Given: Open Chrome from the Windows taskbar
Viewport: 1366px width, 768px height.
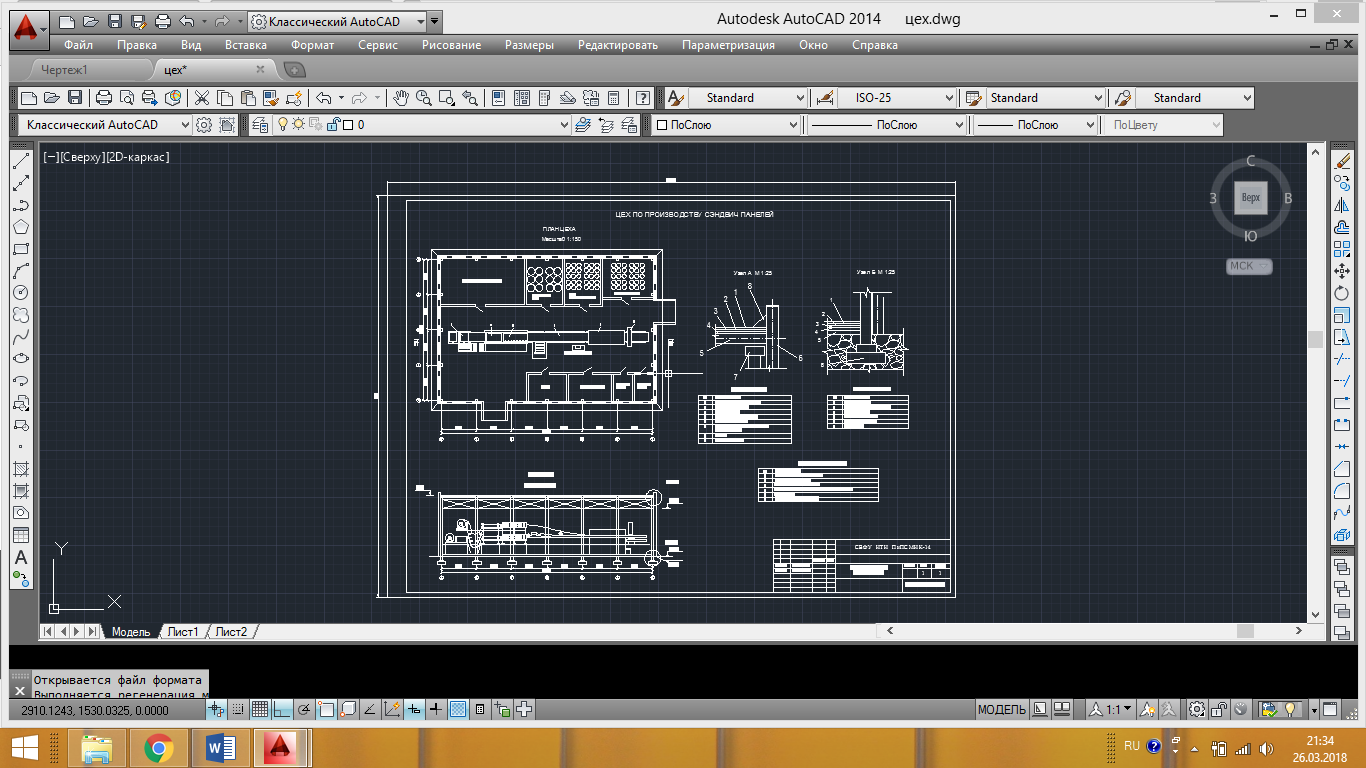Looking at the screenshot, I should click(158, 747).
